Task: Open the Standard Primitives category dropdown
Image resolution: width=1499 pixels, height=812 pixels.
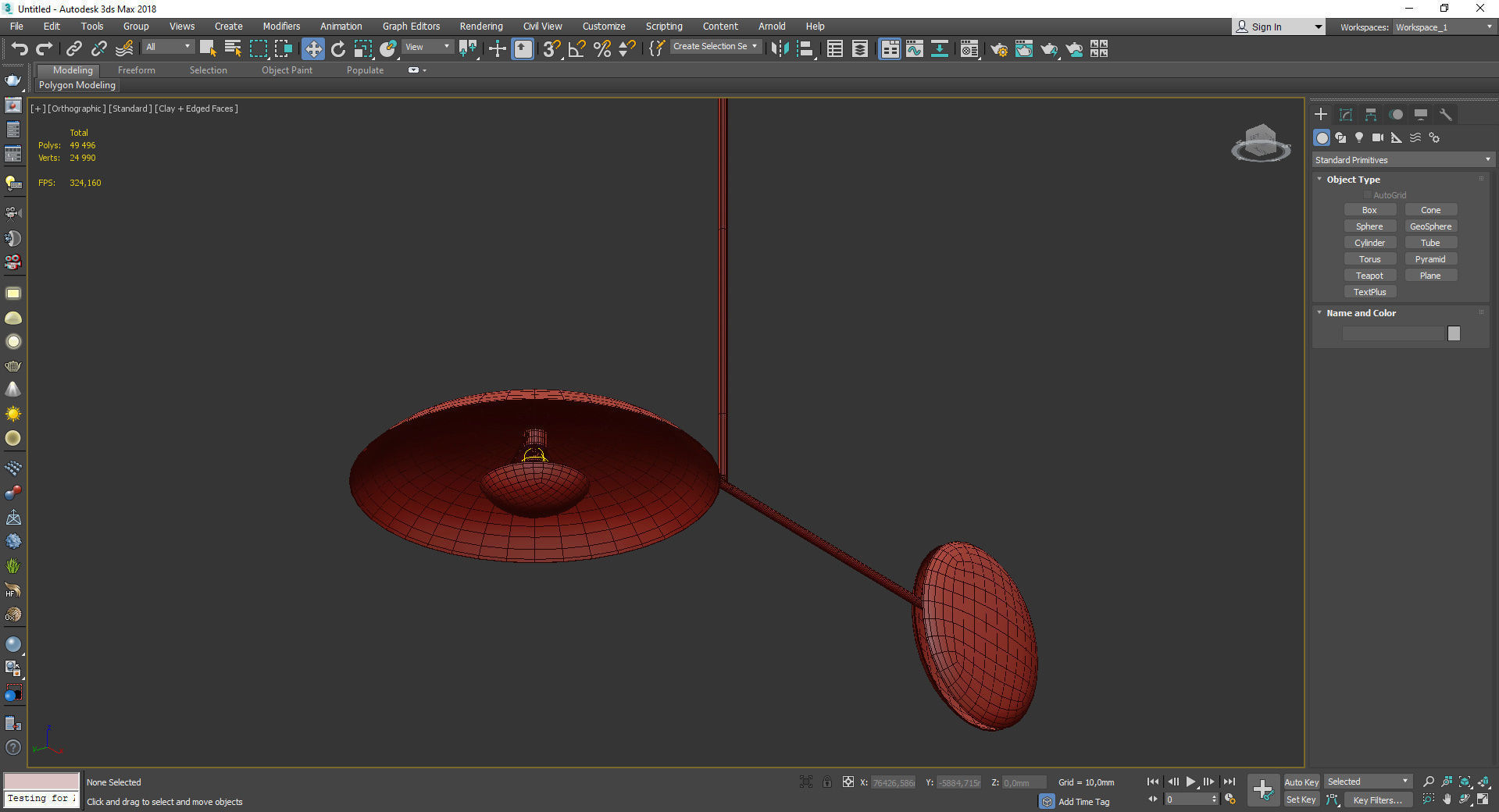Action: [x=1403, y=160]
